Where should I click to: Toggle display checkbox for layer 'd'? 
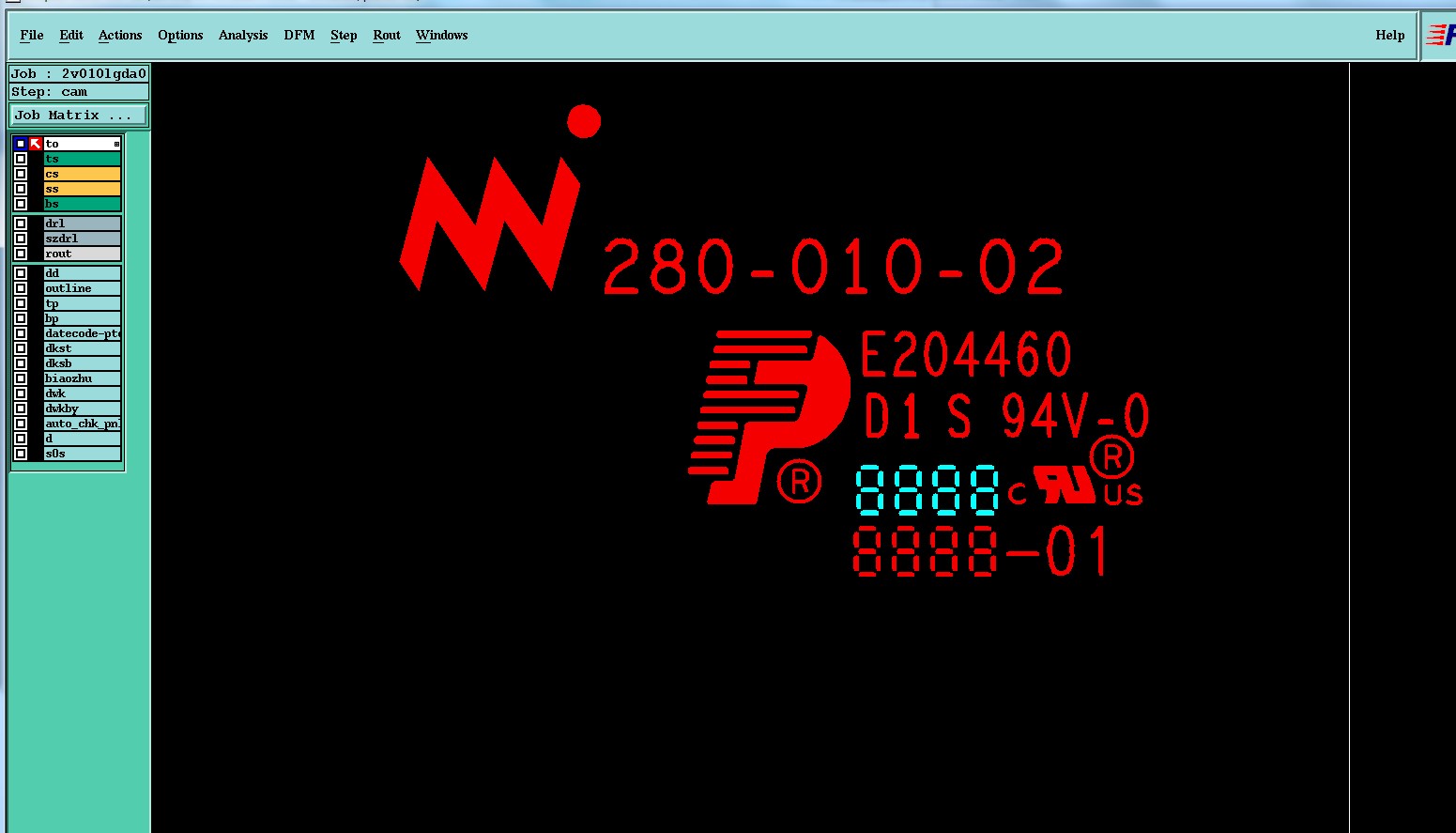pos(21,439)
